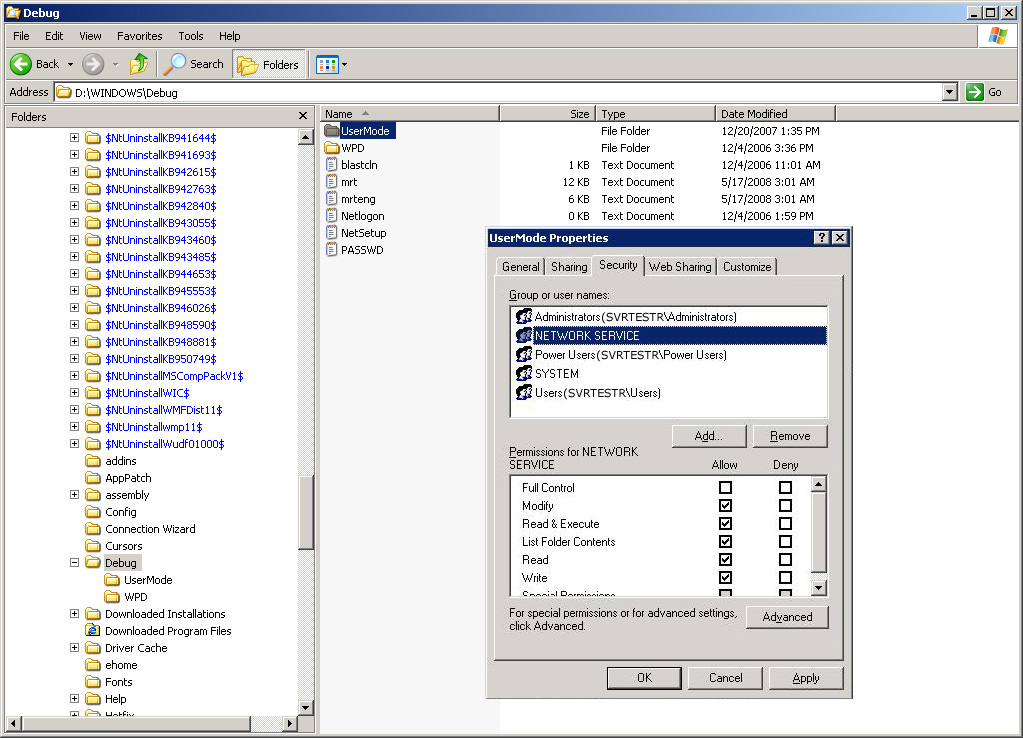Toggle Deny checkbox for Write
The height and width of the screenshot is (738, 1023).
pos(786,577)
